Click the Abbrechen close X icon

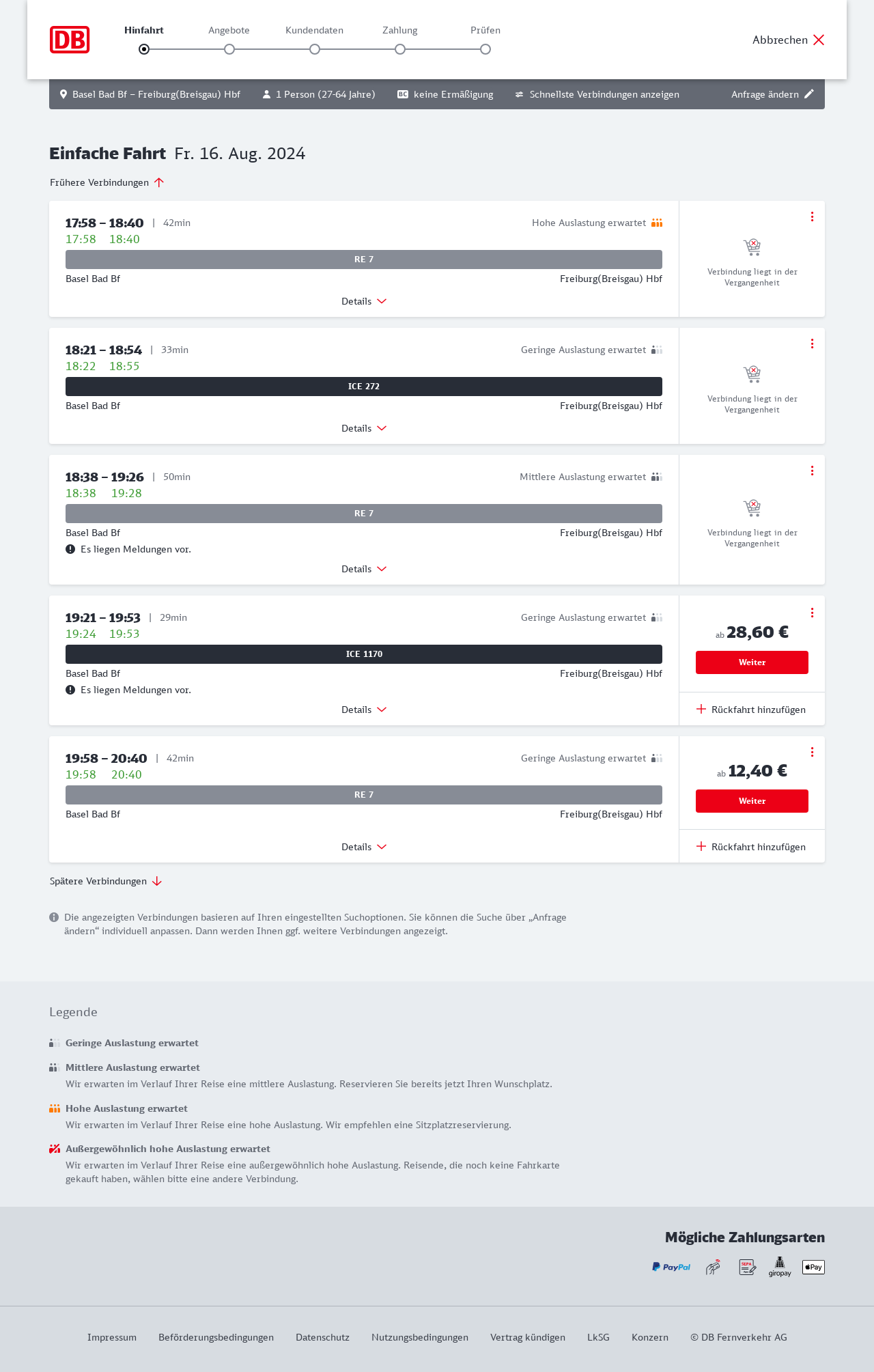(x=819, y=40)
